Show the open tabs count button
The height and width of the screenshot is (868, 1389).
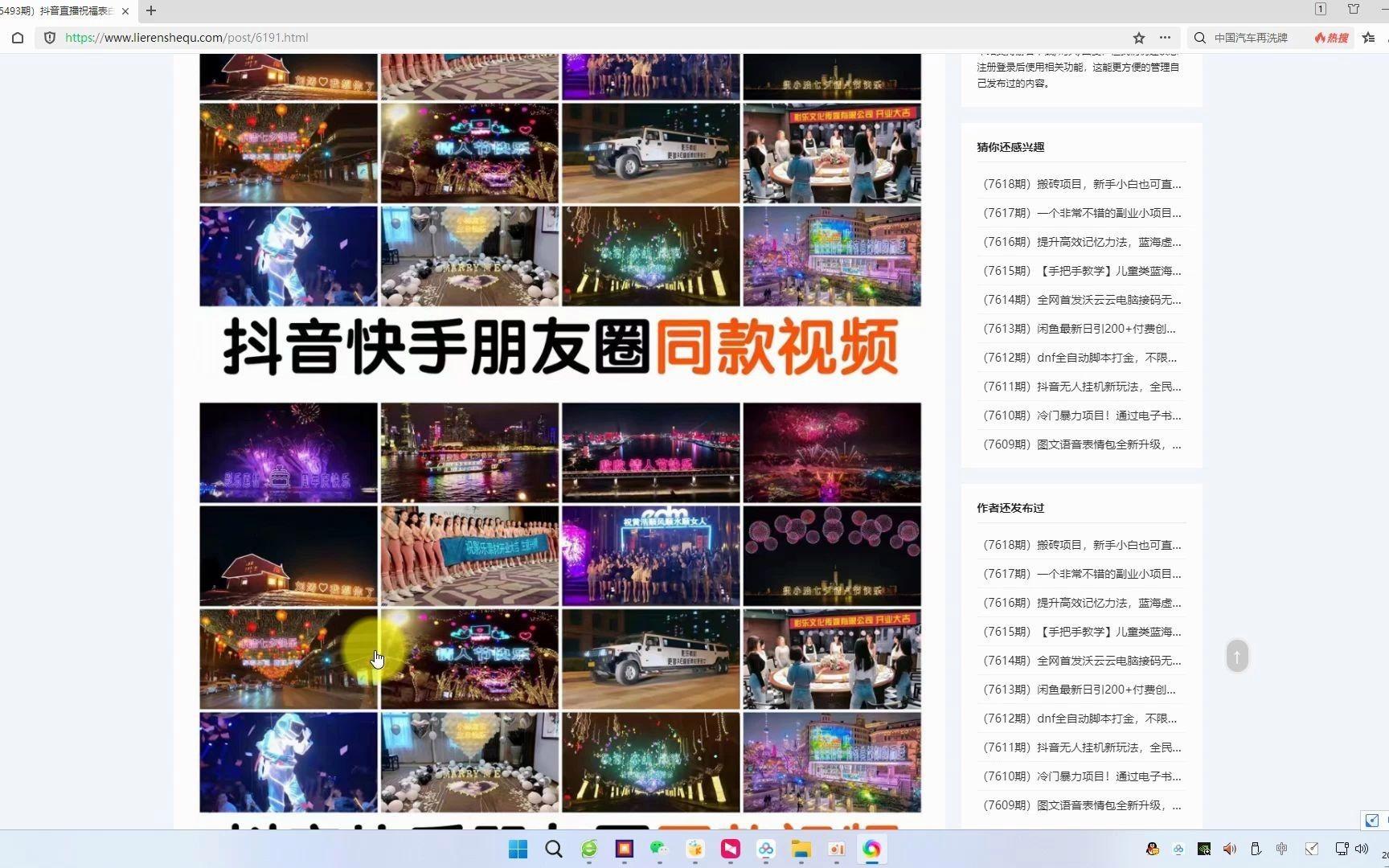click(x=1321, y=9)
